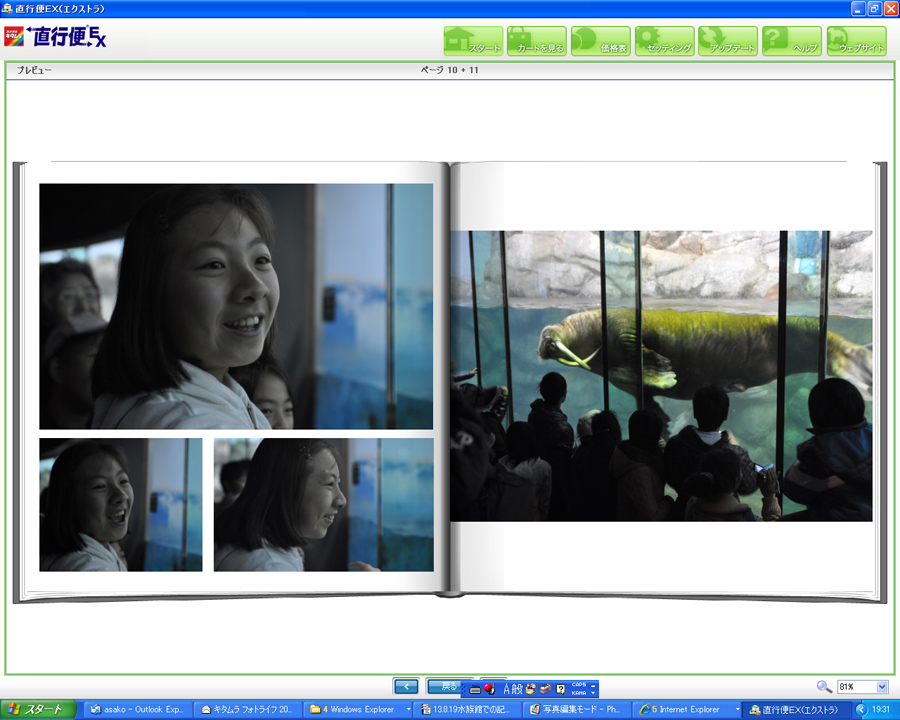900x720 pixels.
Task: Open the cart with カートを見る
Action: coord(536,41)
